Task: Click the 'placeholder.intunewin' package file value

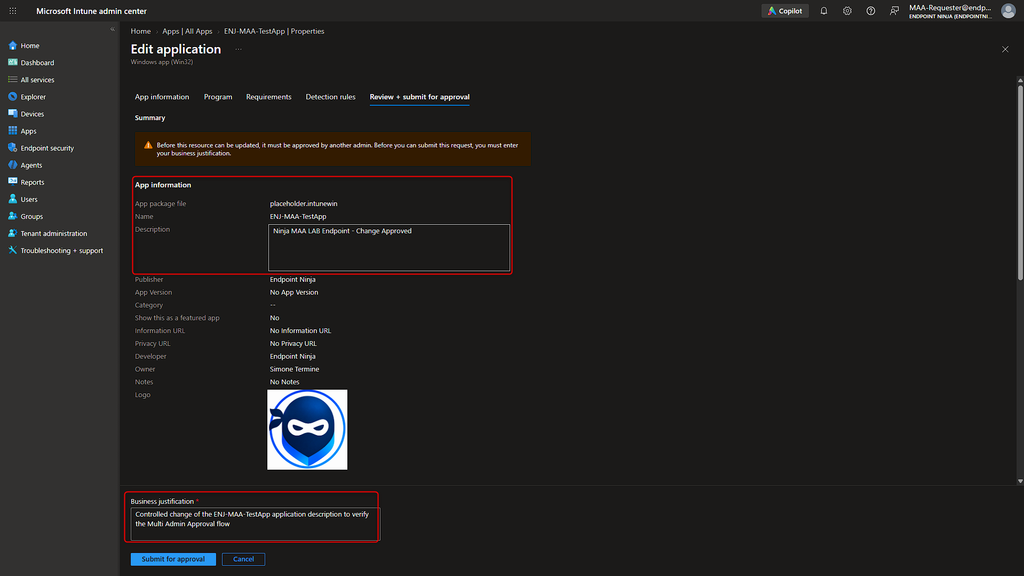Action: click(x=304, y=204)
